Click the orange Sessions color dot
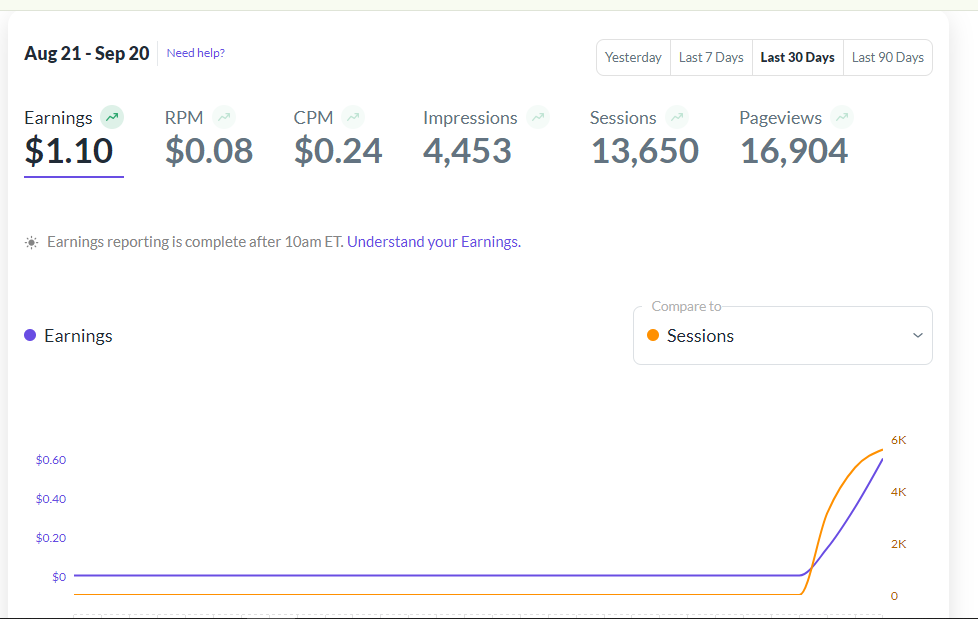978x619 pixels. [x=653, y=336]
